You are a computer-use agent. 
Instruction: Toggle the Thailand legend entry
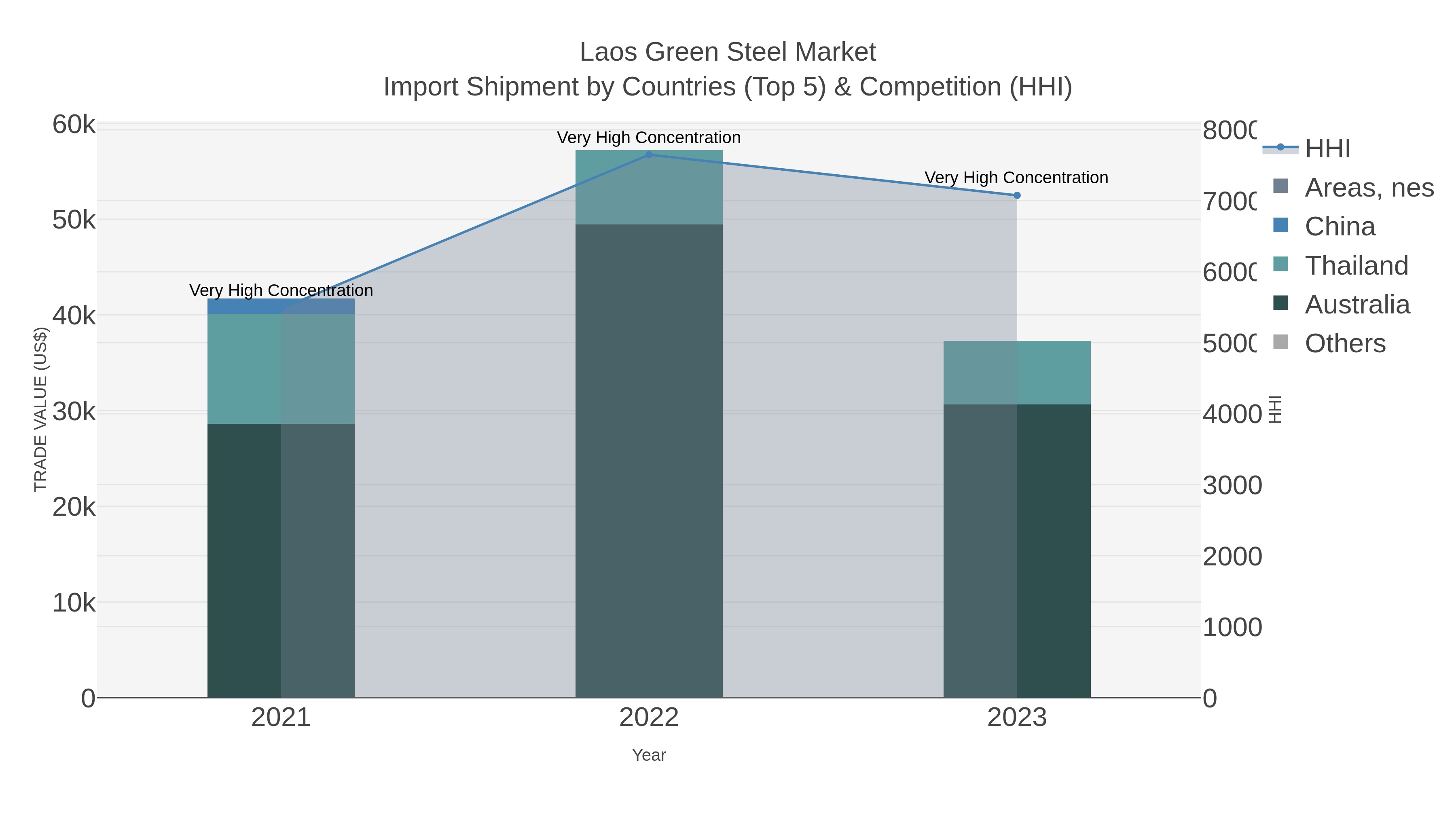[1340, 265]
